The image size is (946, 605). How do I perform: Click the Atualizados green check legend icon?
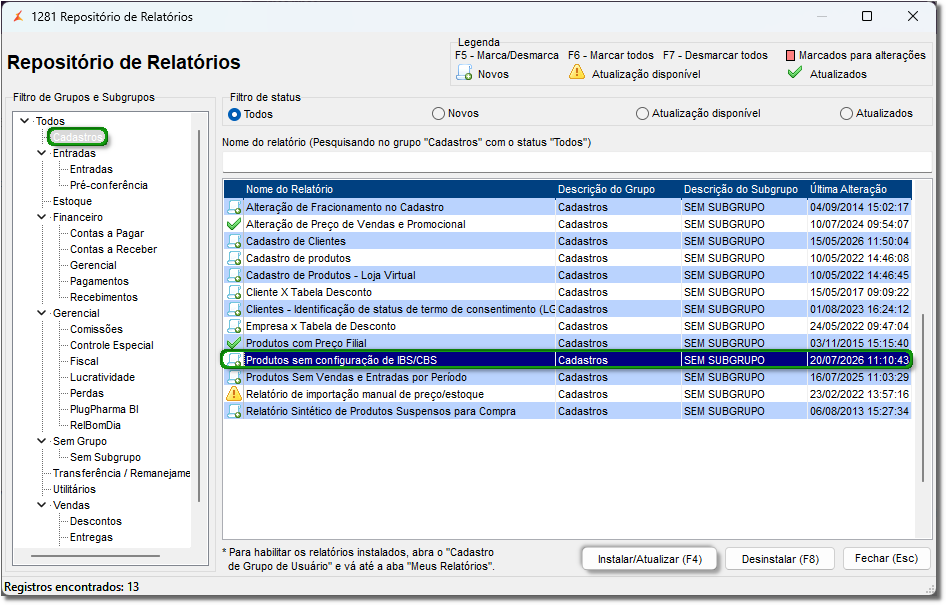pyautogui.click(x=795, y=73)
